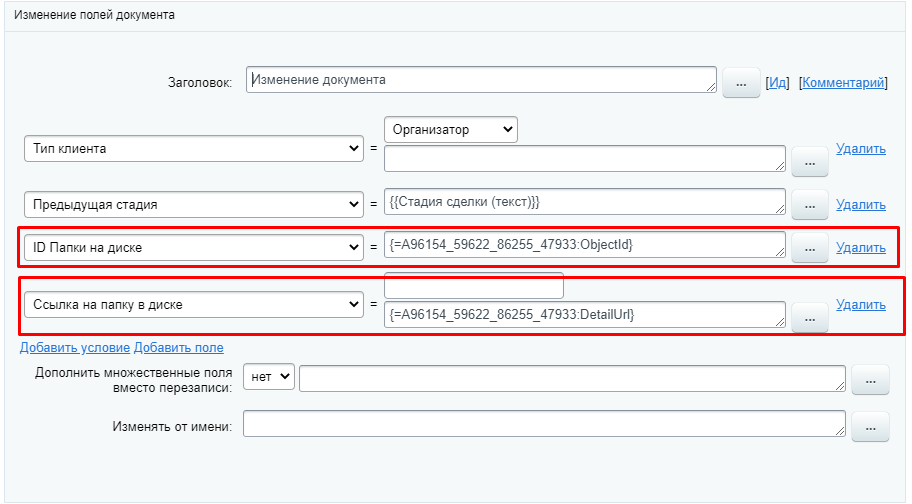Open the ID Папки на диске dropdown
This screenshot has width=912, height=504.
coord(193,246)
